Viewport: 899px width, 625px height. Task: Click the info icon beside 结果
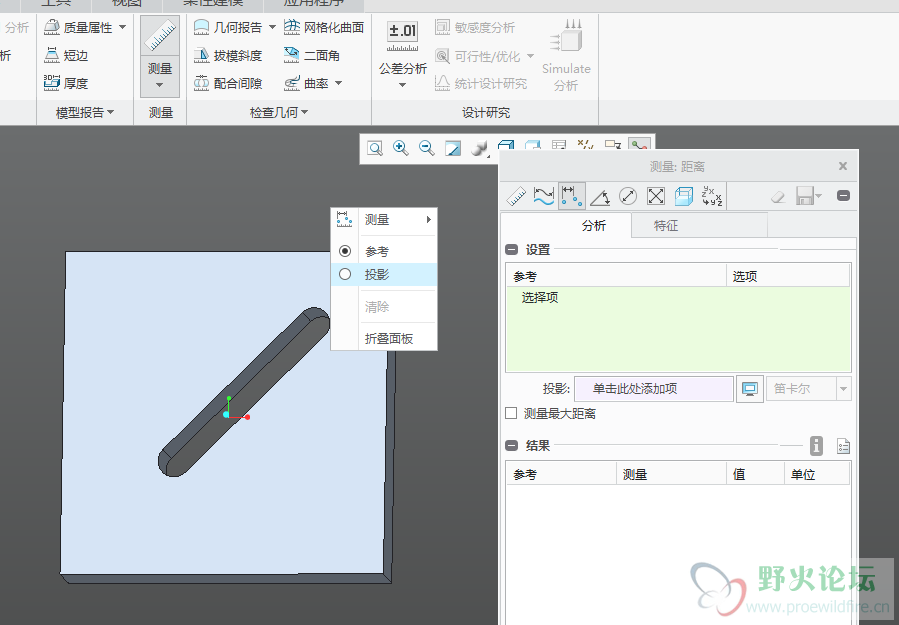[x=816, y=446]
